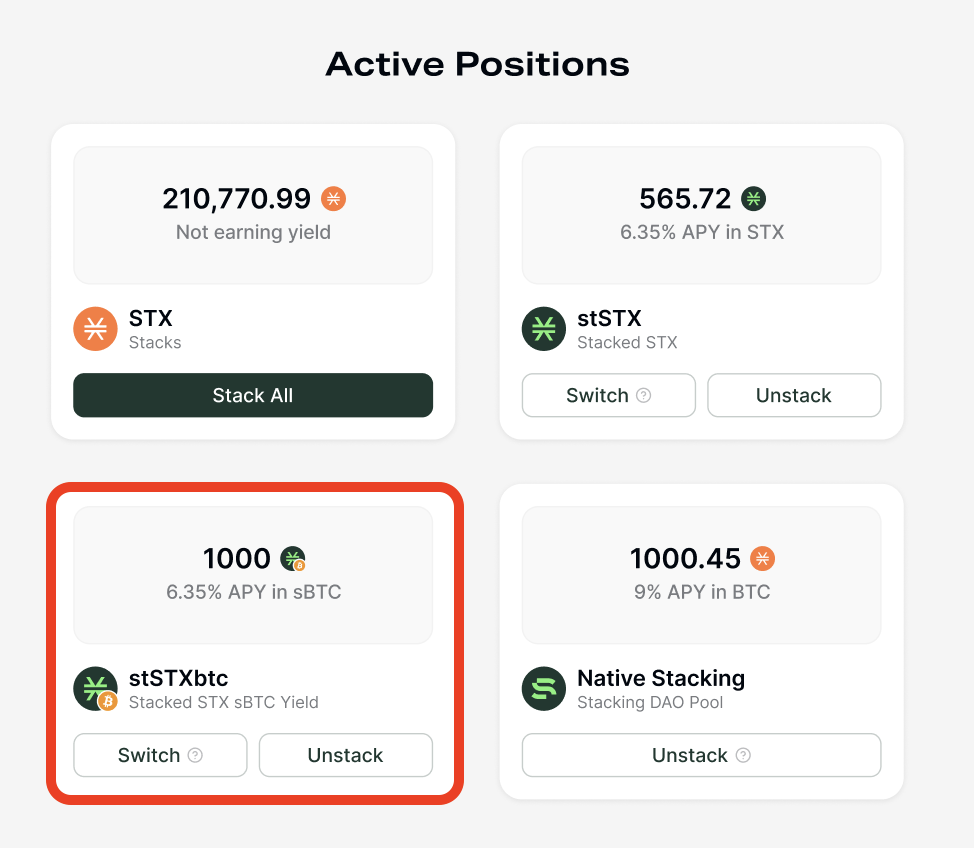Click the stSTXbtc token logo
The width and height of the screenshot is (974, 848).
click(95, 689)
